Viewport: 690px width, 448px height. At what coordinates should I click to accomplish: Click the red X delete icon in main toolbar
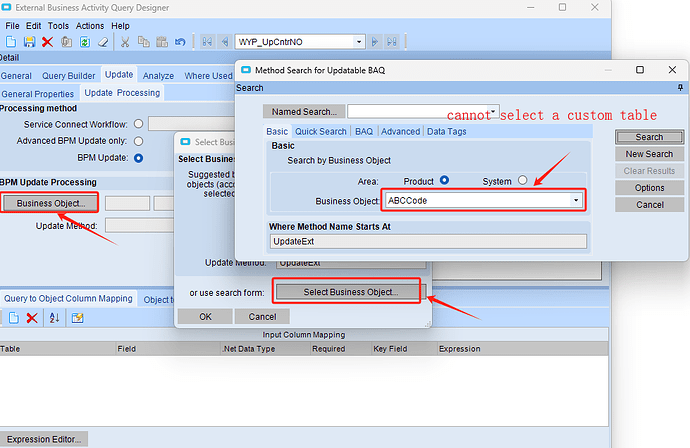click(x=48, y=42)
